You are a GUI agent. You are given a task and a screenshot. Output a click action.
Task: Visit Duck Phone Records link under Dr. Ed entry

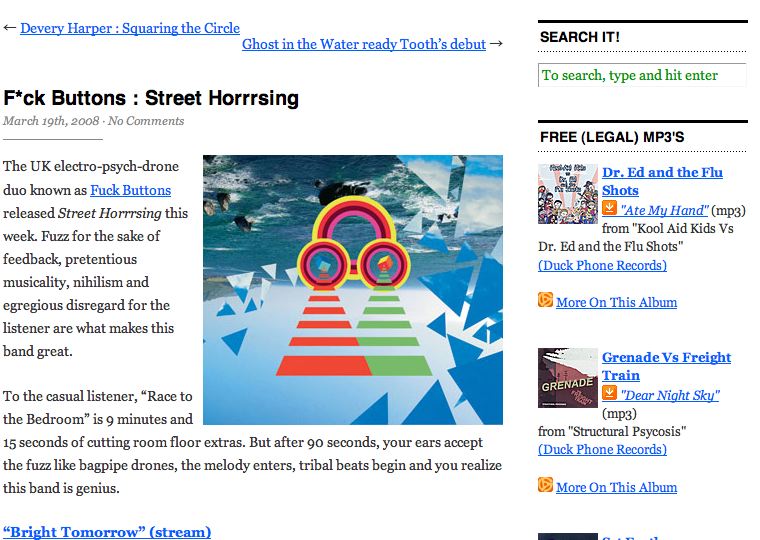pos(602,265)
